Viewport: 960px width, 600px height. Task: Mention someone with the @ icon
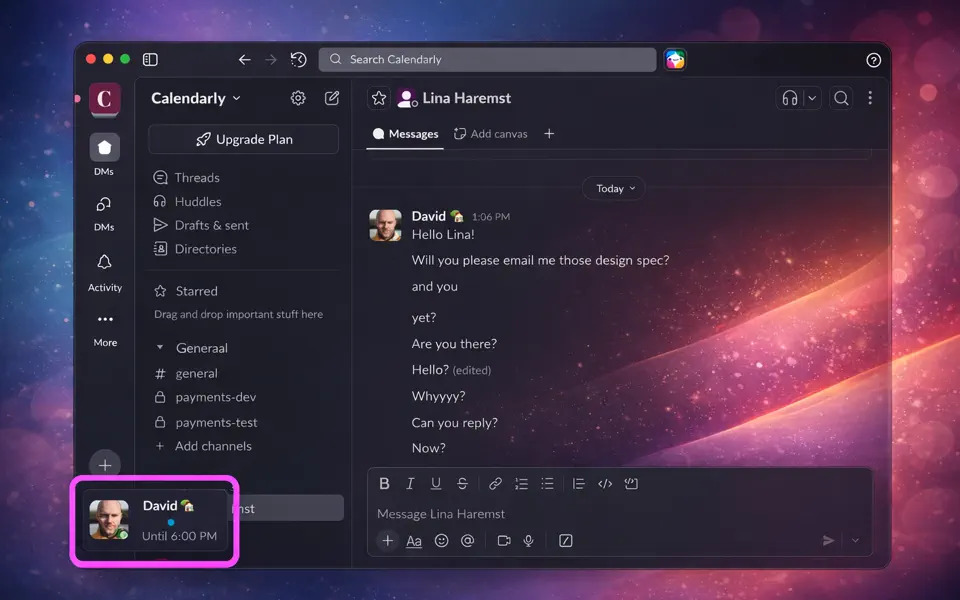tap(468, 541)
